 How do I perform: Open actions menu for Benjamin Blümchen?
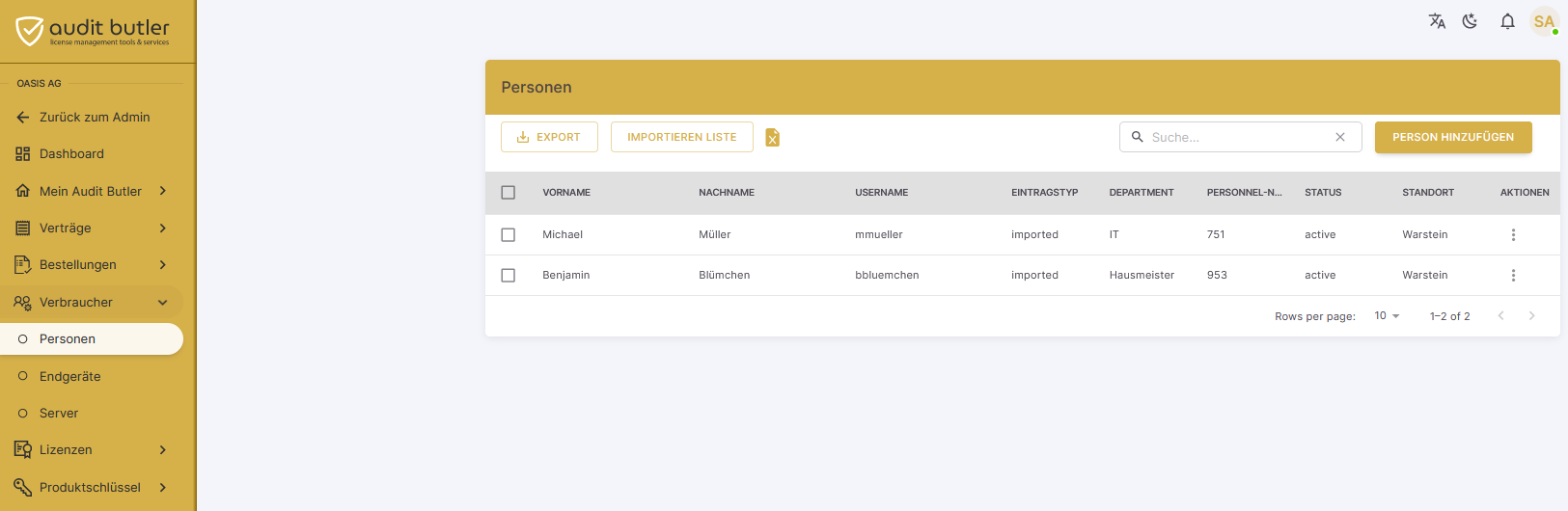[1513, 275]
